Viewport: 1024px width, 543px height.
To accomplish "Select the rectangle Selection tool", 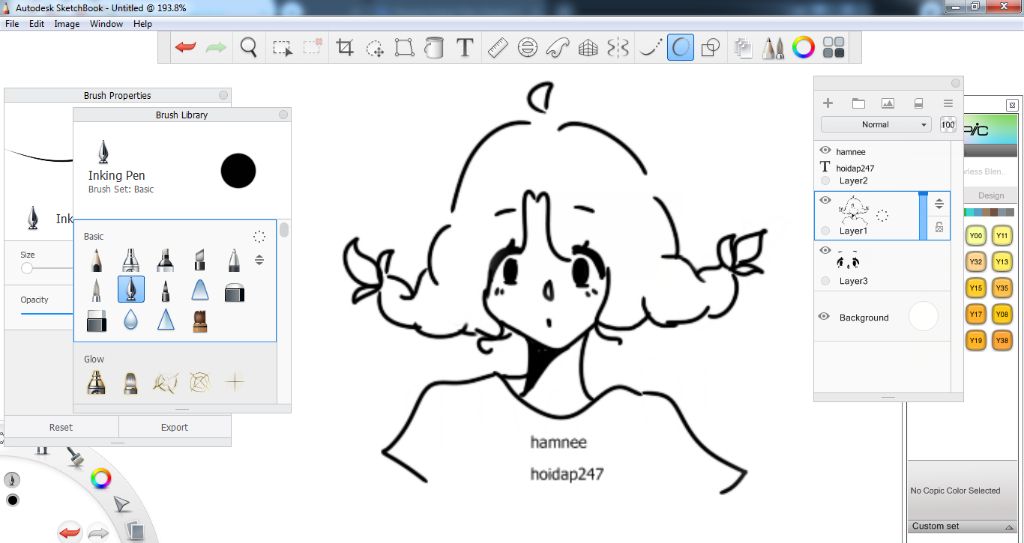I will 282,48.
